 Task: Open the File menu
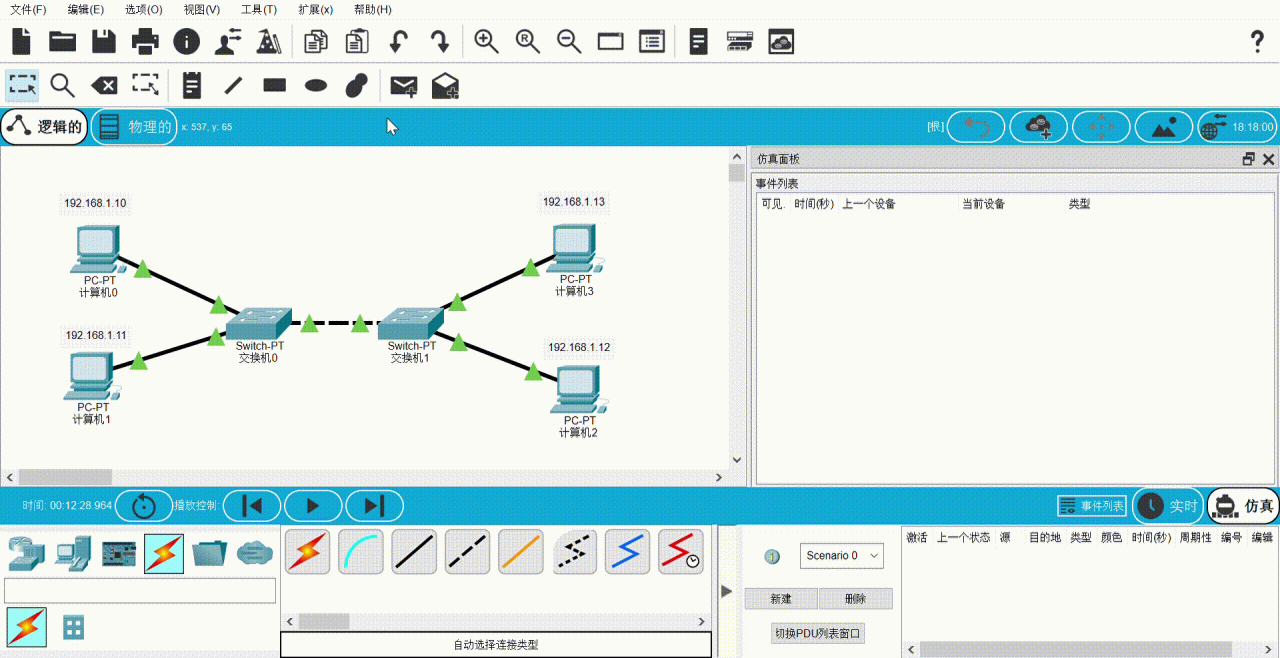(x=28, y=9)
